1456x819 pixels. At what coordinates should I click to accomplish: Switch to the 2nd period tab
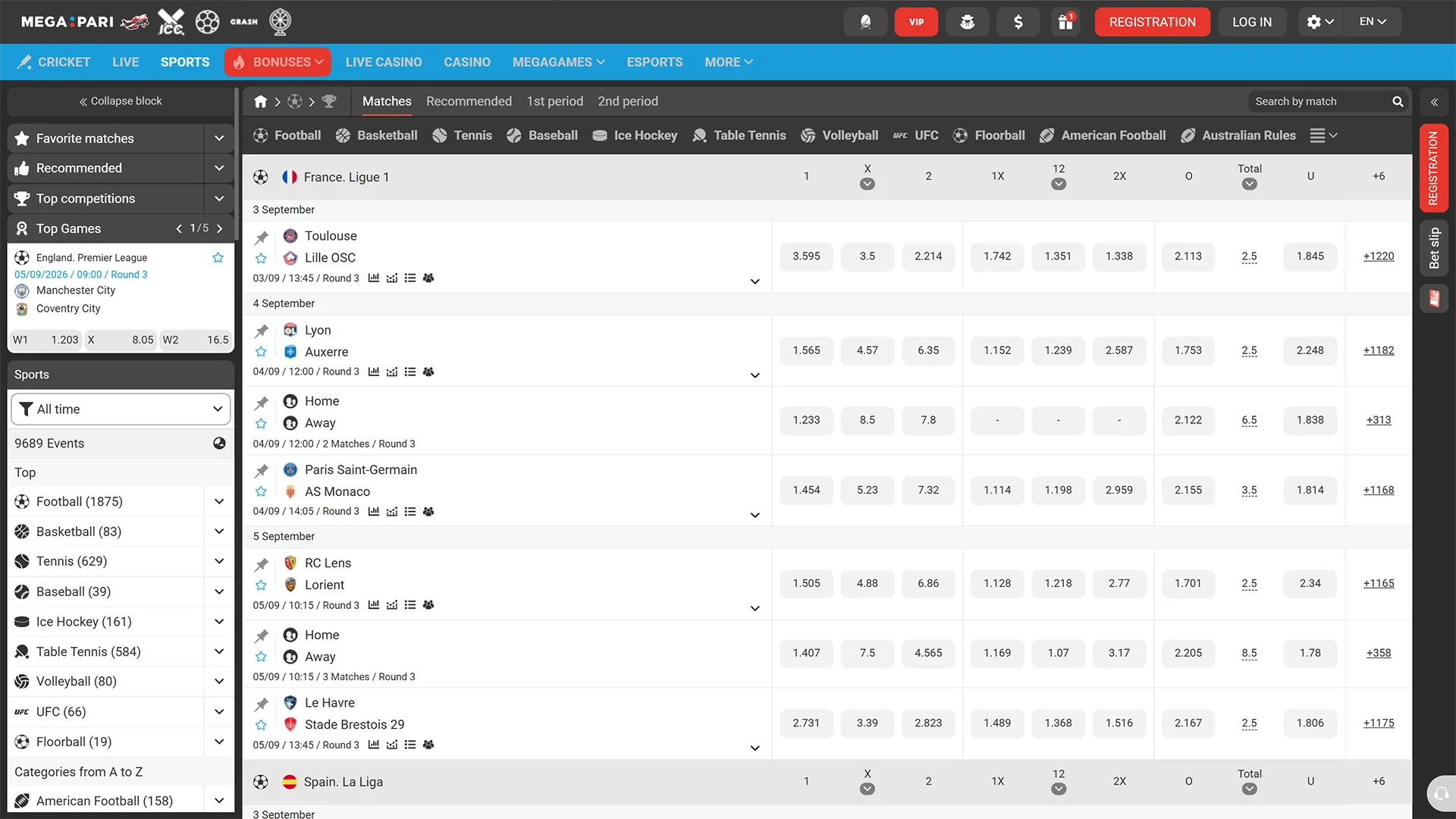(x=627, y=101)
